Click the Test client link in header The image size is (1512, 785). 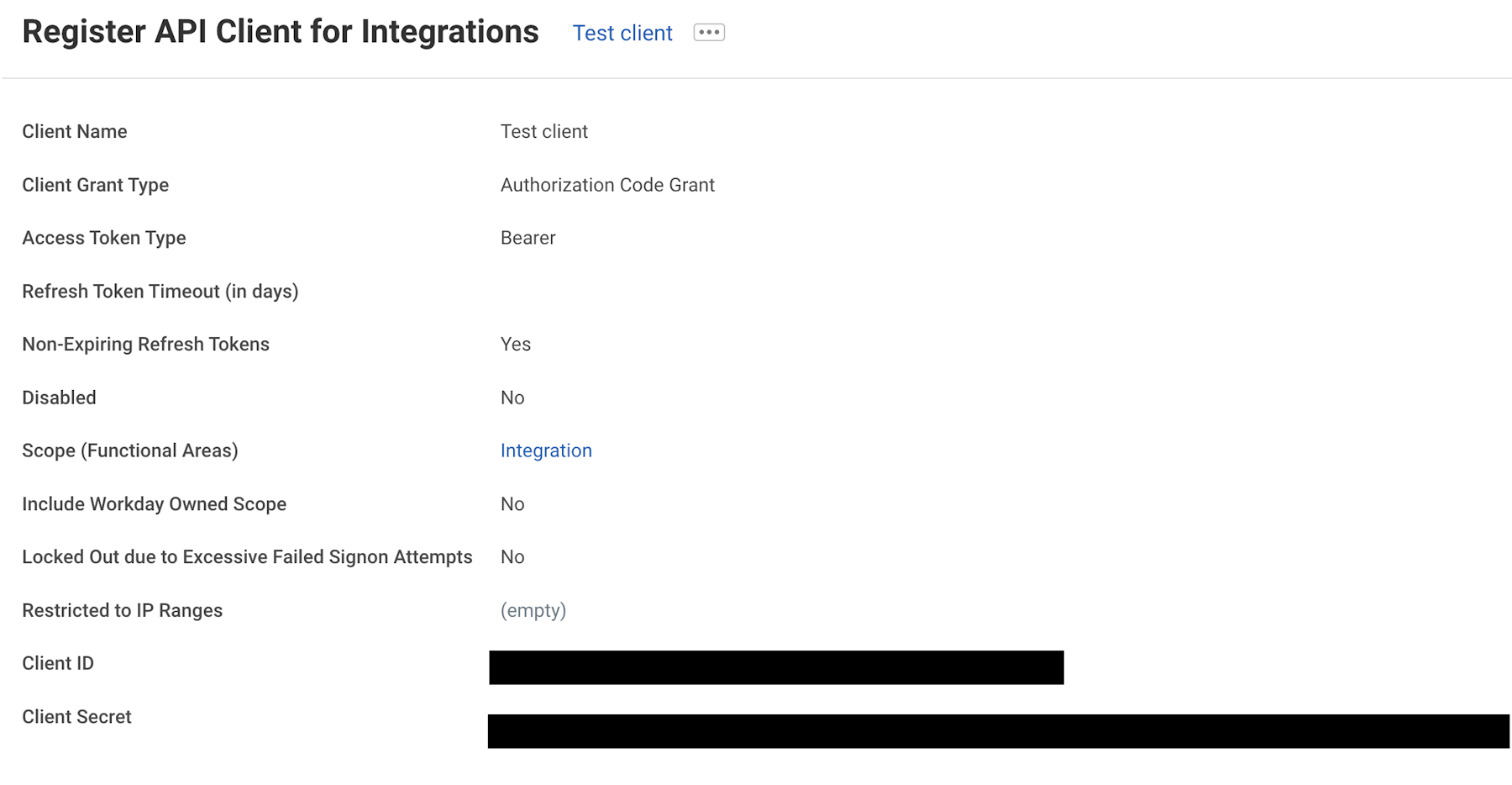click(622, 33)
